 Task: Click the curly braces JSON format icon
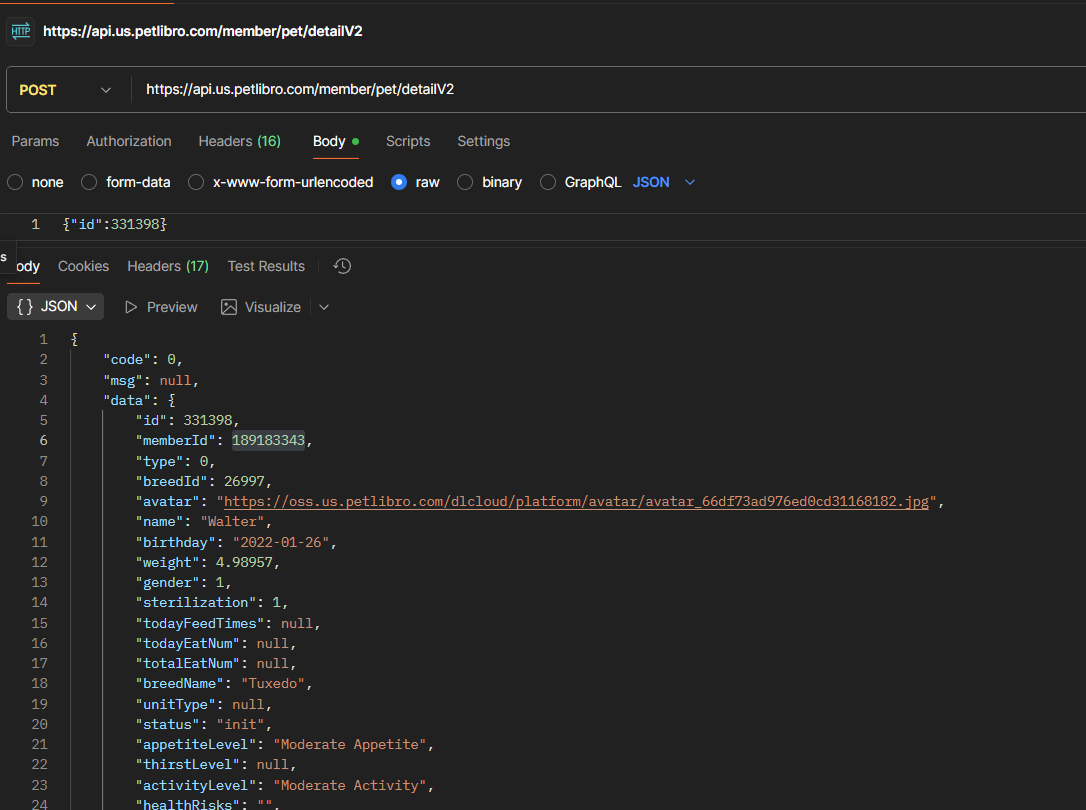click(26, 307)
